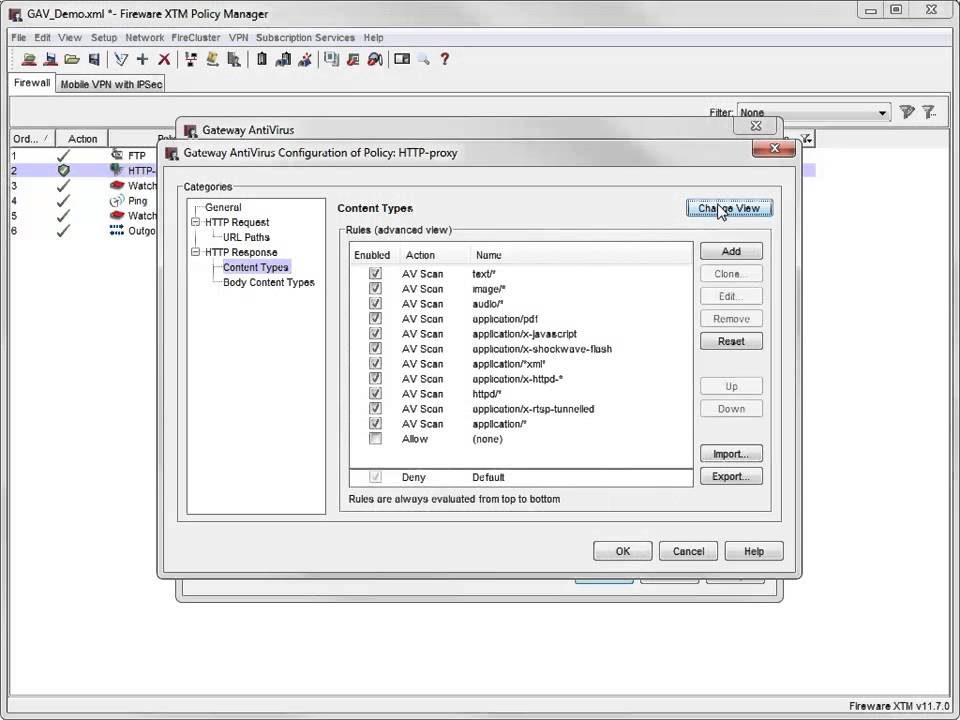This screenshot has width=960, height=720.
Task: Click the black clipboard toolbar icon
Action: click(x=262, y=59)
